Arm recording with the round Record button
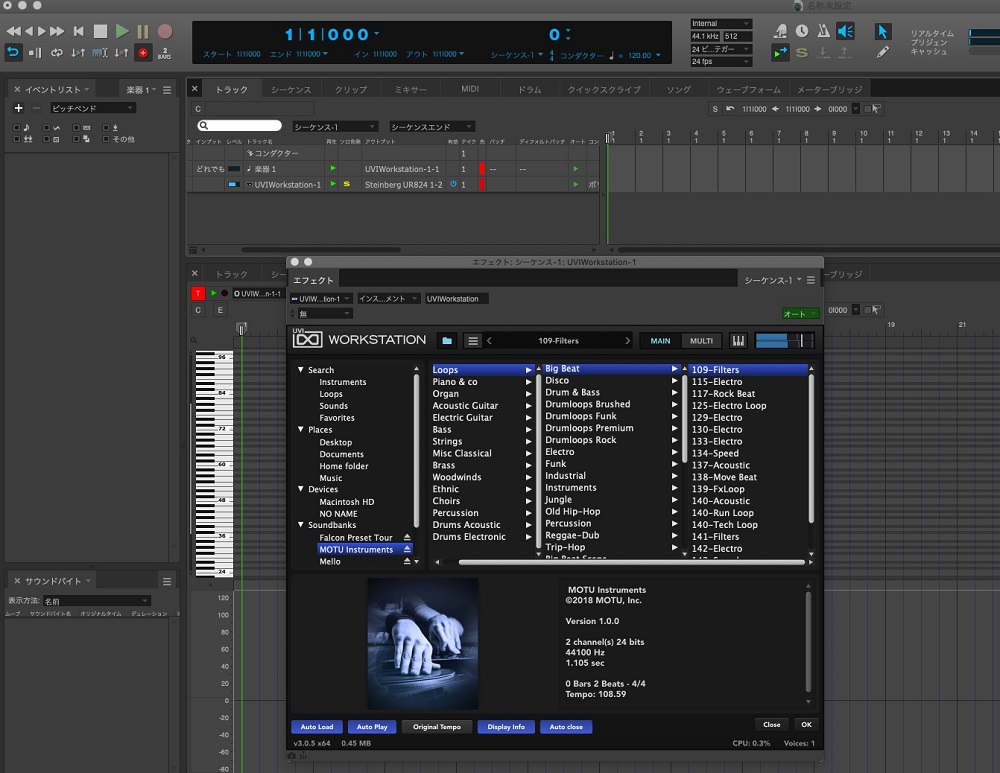Image resolution: width=1000 pixels, height=773 pixels. pos(165,31)
